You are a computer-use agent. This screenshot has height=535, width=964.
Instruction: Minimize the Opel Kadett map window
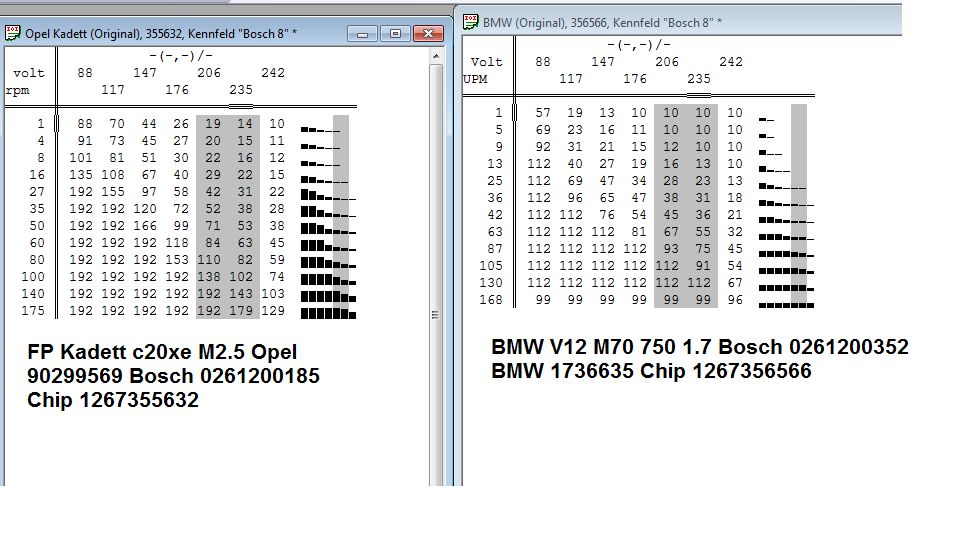(362, 33)
